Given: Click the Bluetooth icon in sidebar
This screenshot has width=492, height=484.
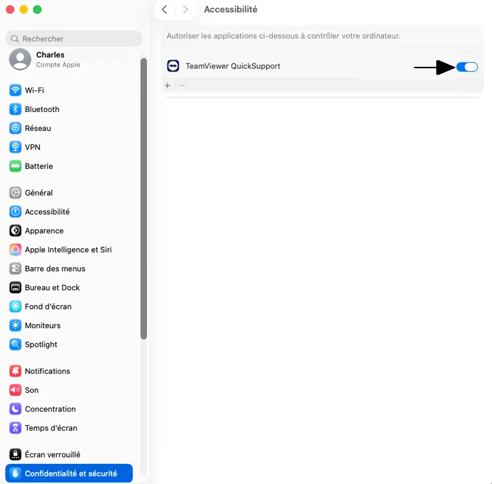Looking at the screenshot, I should [15, 109].
